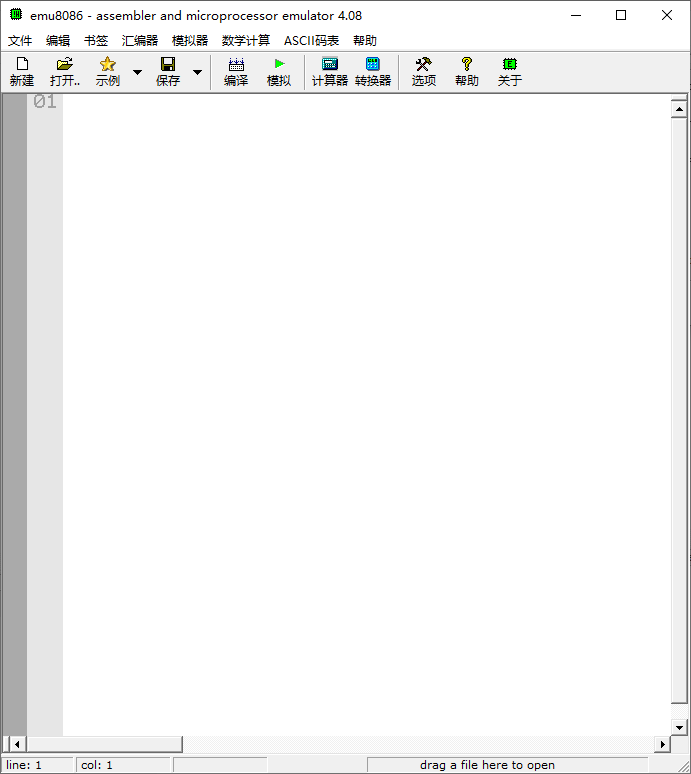Click the emu8086 title bar app icon
691x774 pixels.
click(16, 15)
